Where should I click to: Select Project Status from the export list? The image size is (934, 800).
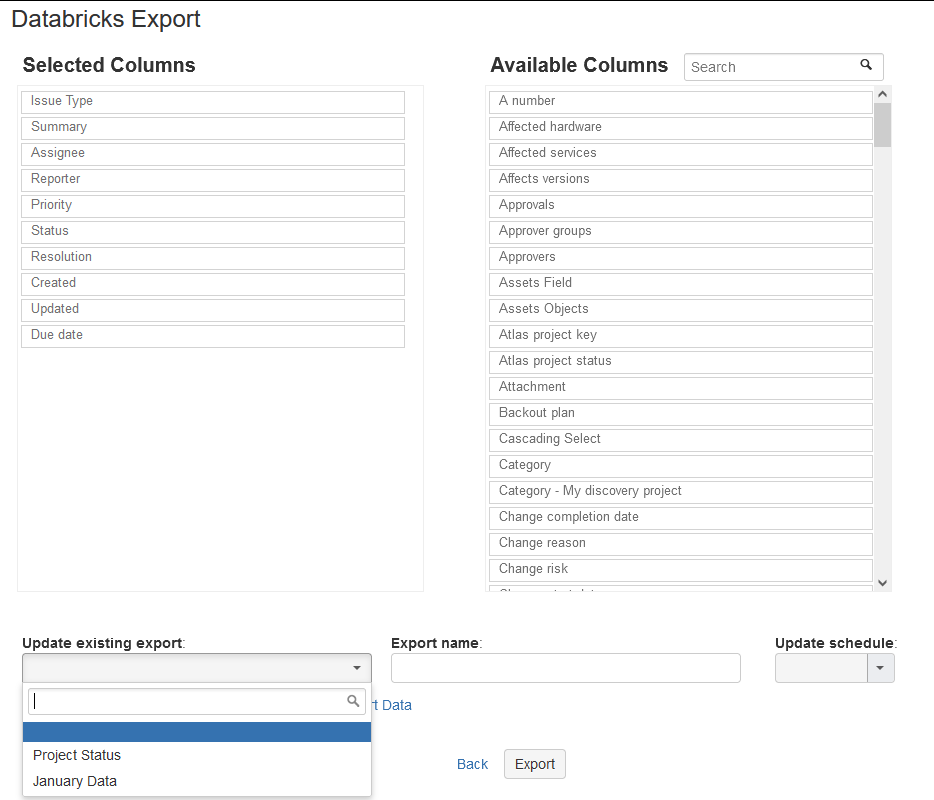(197, 755)
